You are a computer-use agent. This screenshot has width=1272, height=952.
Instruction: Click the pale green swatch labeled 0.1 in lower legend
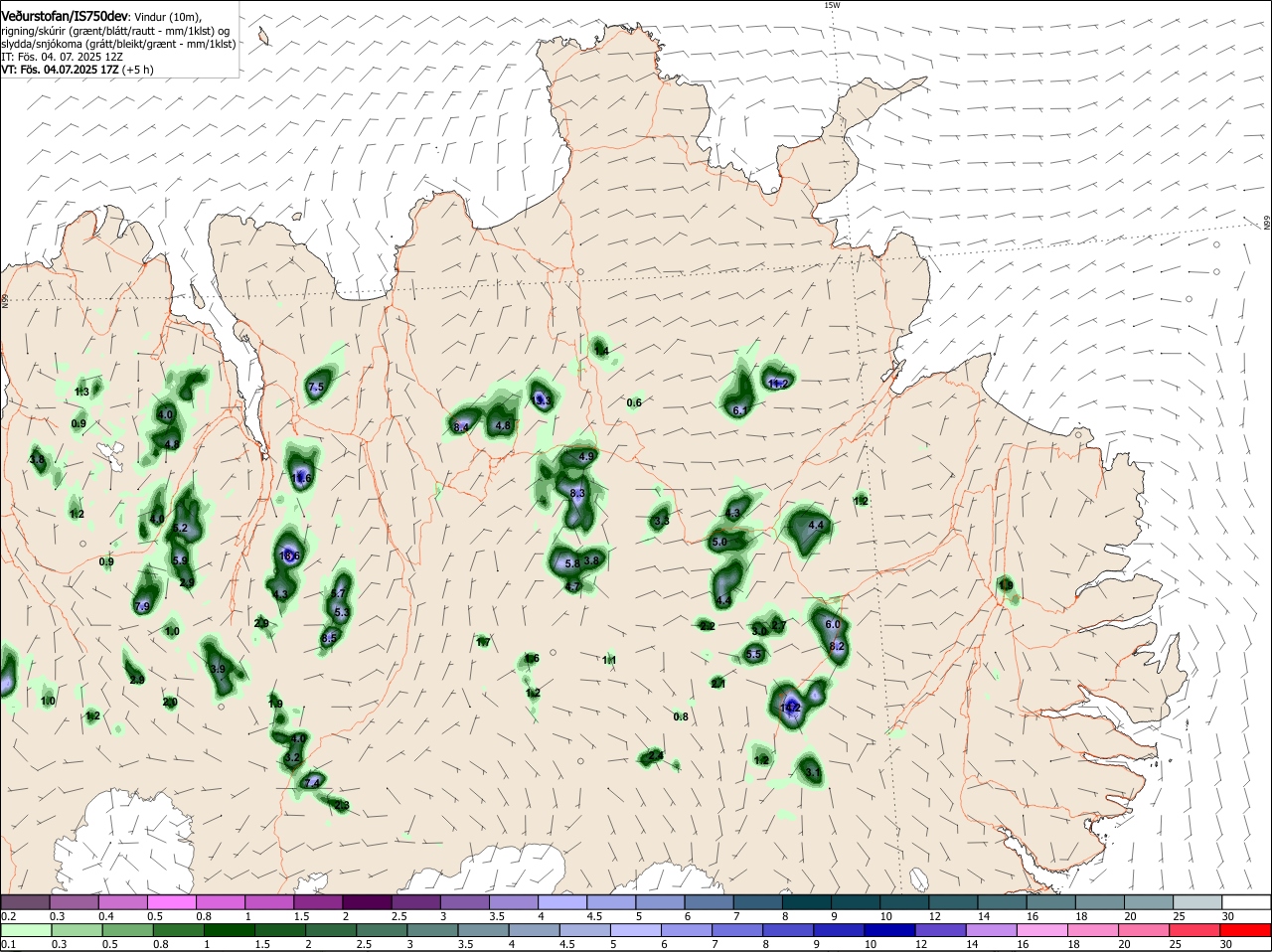click(x=25, y=930)
